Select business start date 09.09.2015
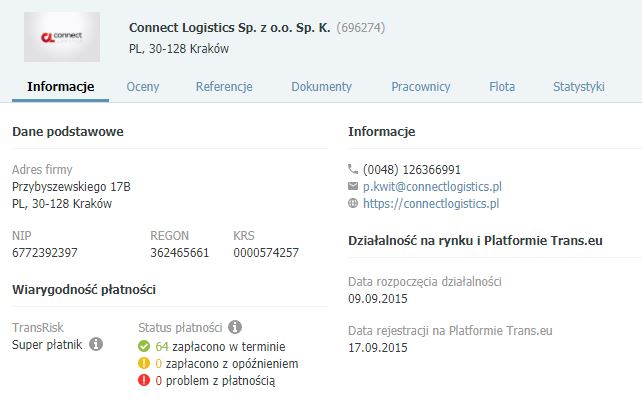 [378, 299]
